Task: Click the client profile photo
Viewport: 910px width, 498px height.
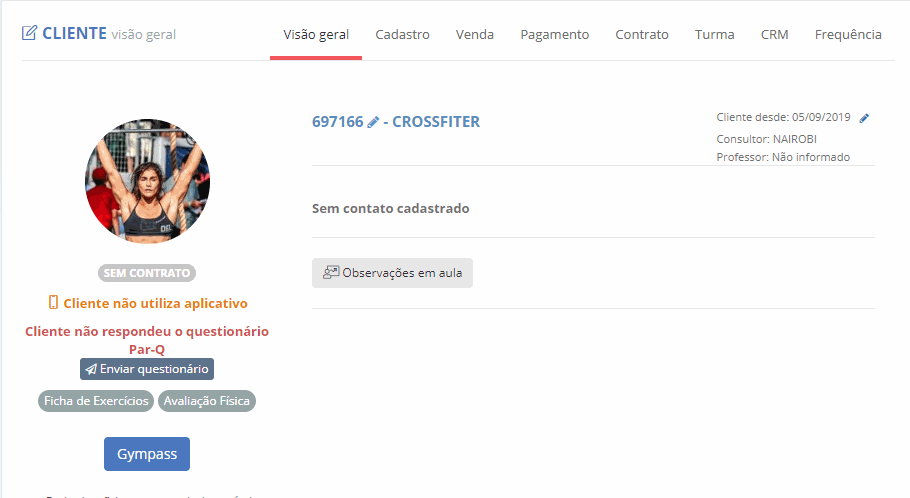Action: 147,181
